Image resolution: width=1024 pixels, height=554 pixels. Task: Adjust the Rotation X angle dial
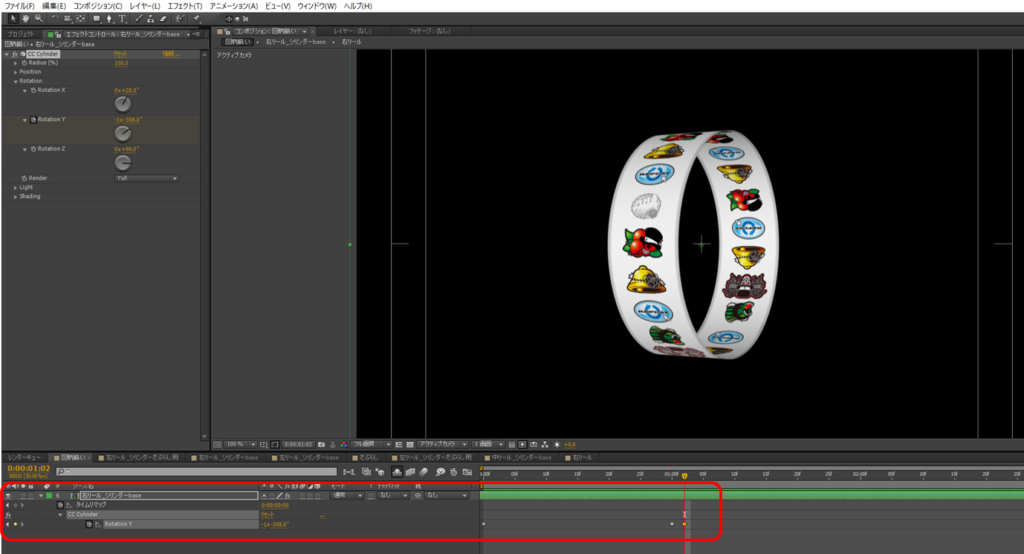123,104
